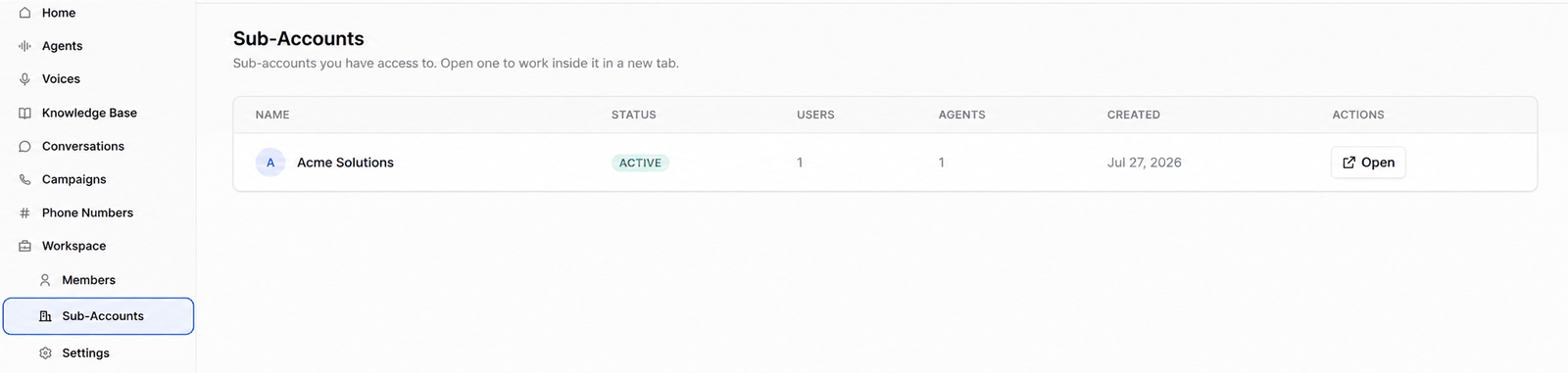Click the Sub-Accounts building icon
Screen dimensions: 1568x373
(45, 316)
